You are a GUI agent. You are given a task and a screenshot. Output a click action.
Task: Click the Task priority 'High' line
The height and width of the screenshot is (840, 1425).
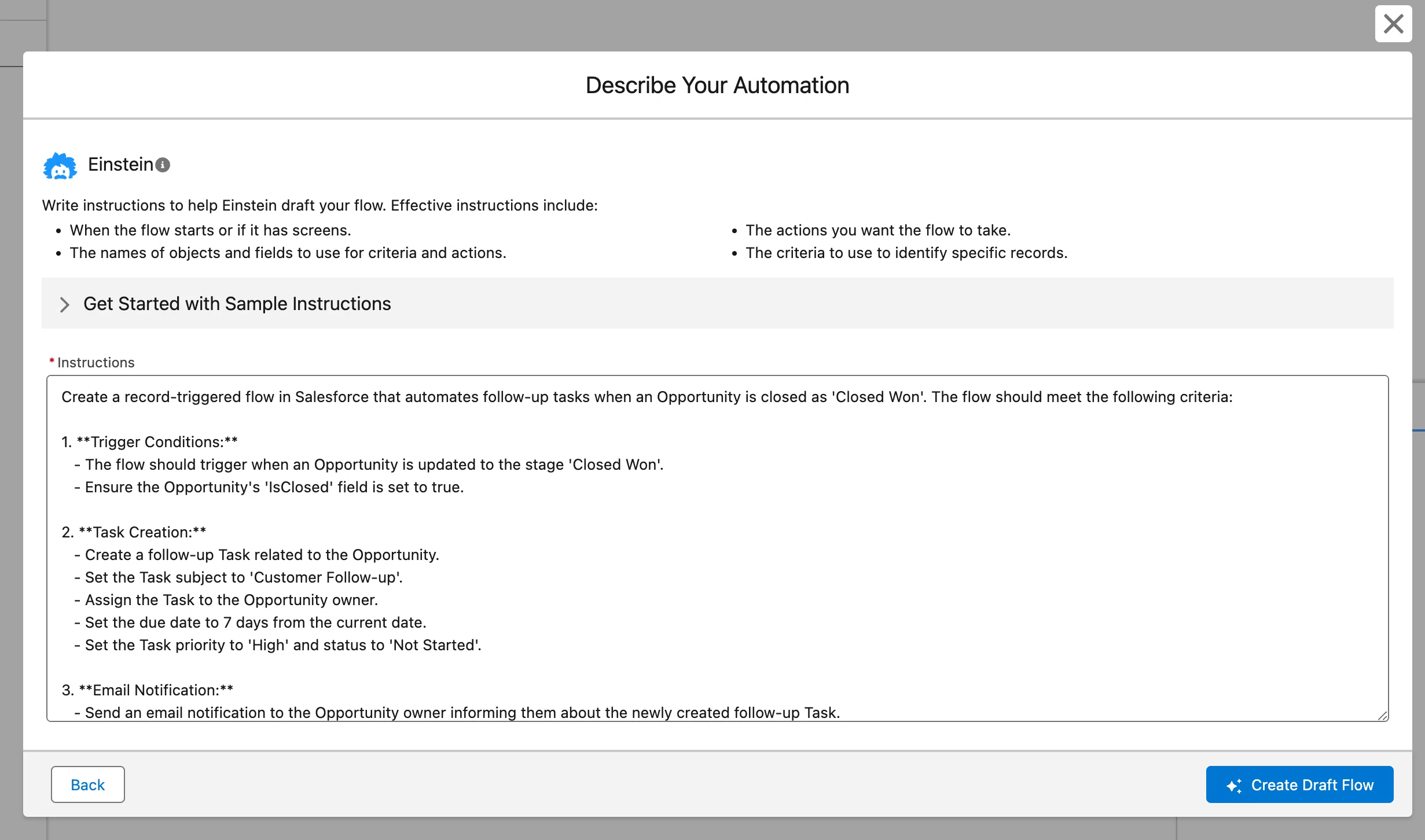(x=278, y=645)
